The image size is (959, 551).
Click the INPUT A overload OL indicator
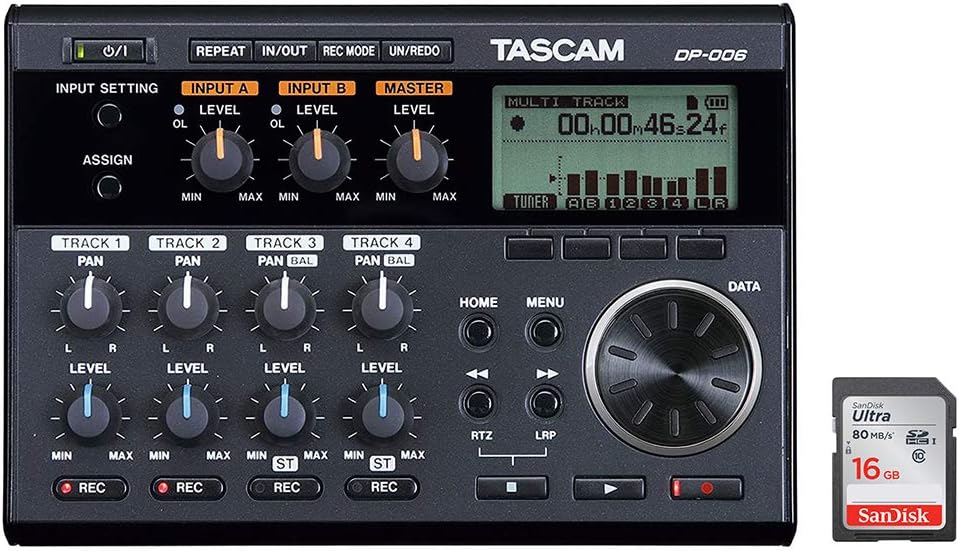click(179, 110)
